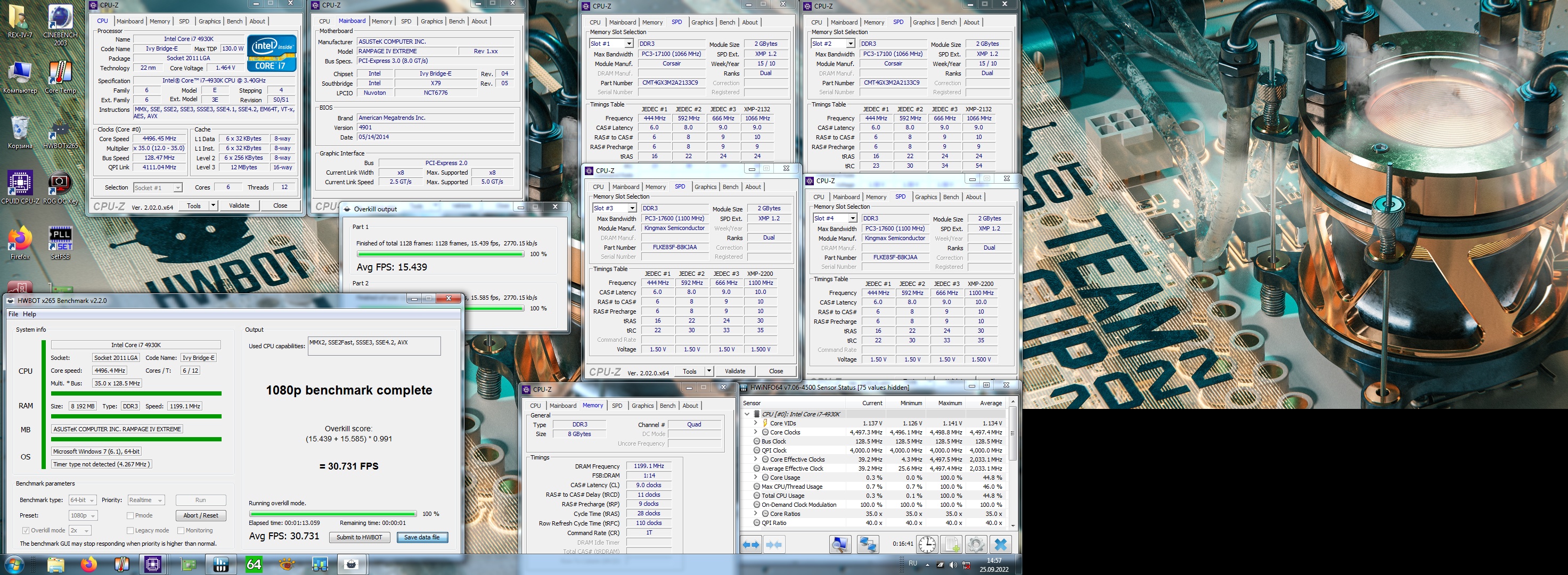Switch to Mainboard tab in CPU processor window
The image size is (1568, 575).
pyautogui.click(x=130, y=21)
